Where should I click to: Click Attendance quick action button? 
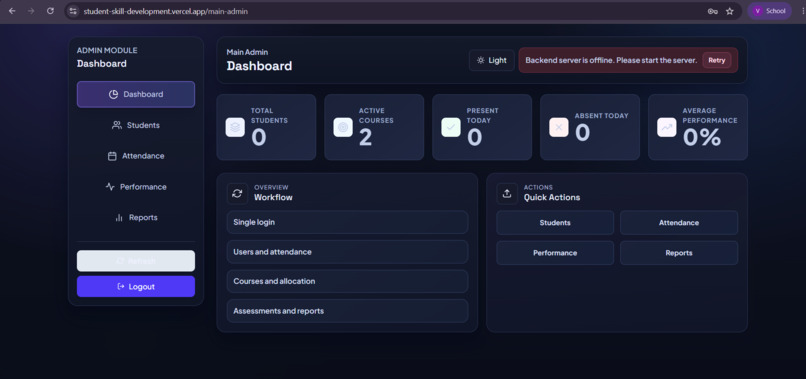point(679,223)
